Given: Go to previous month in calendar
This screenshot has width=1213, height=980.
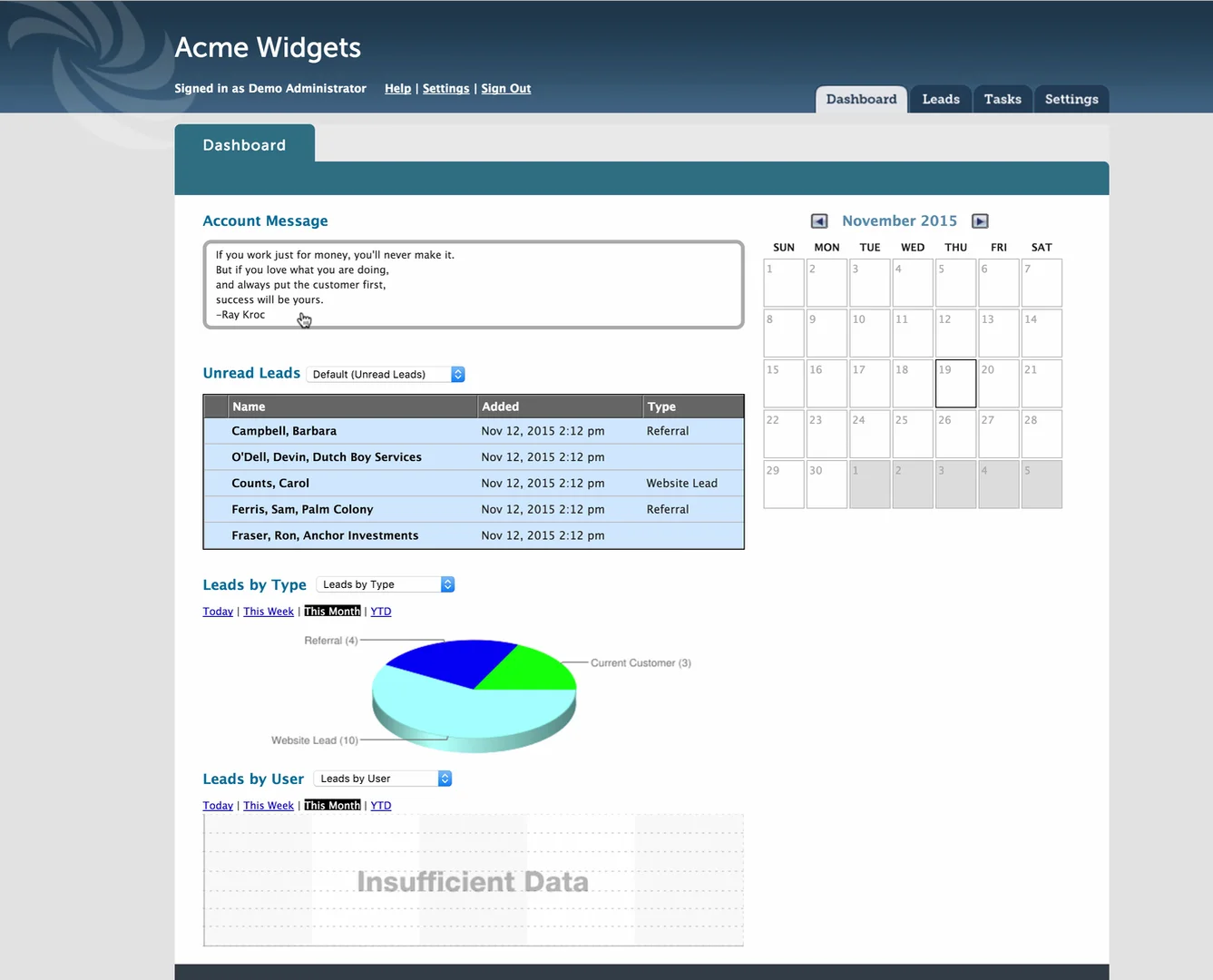Looking at the screenshot, I should coord(819,221).
